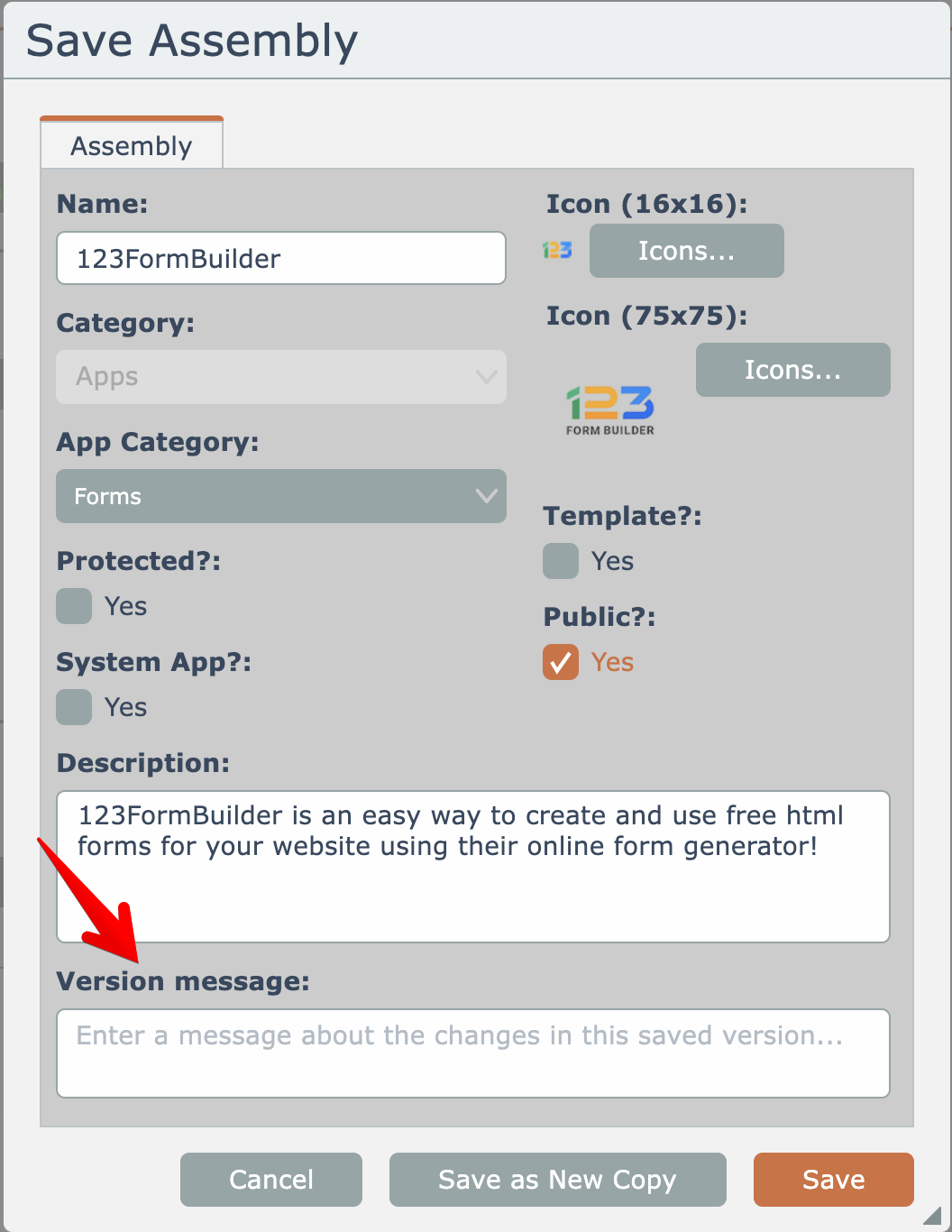Open the disabled Category Apps dropdown
This screenshot has height=1232, width=952.
pyautogui.click(x=280, y=377)
